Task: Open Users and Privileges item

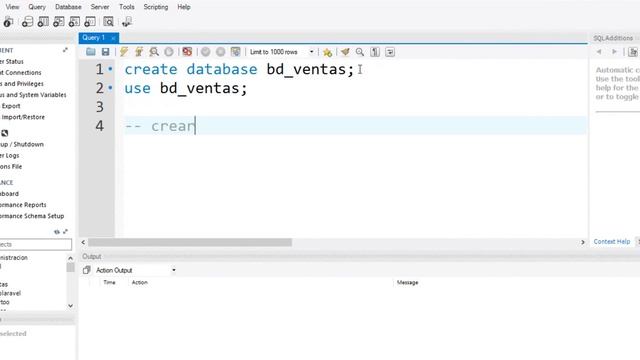Action: coord(22,83)
